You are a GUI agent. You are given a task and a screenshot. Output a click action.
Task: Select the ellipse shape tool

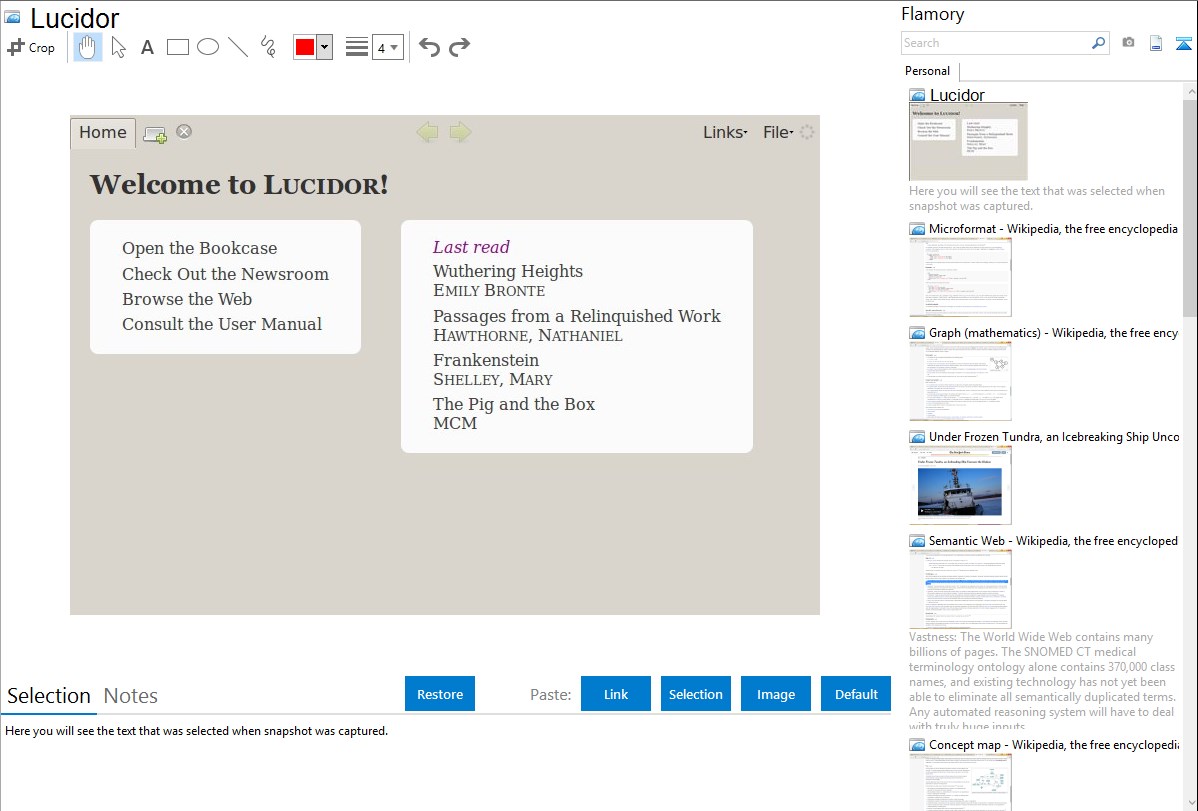click(208, 47)
